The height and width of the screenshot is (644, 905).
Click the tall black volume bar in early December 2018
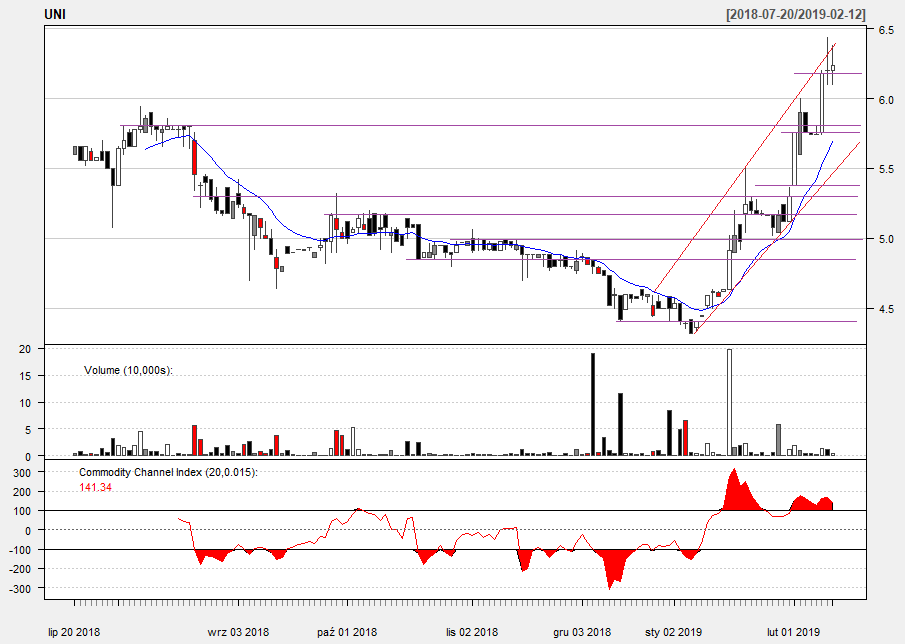click(593, 405)
